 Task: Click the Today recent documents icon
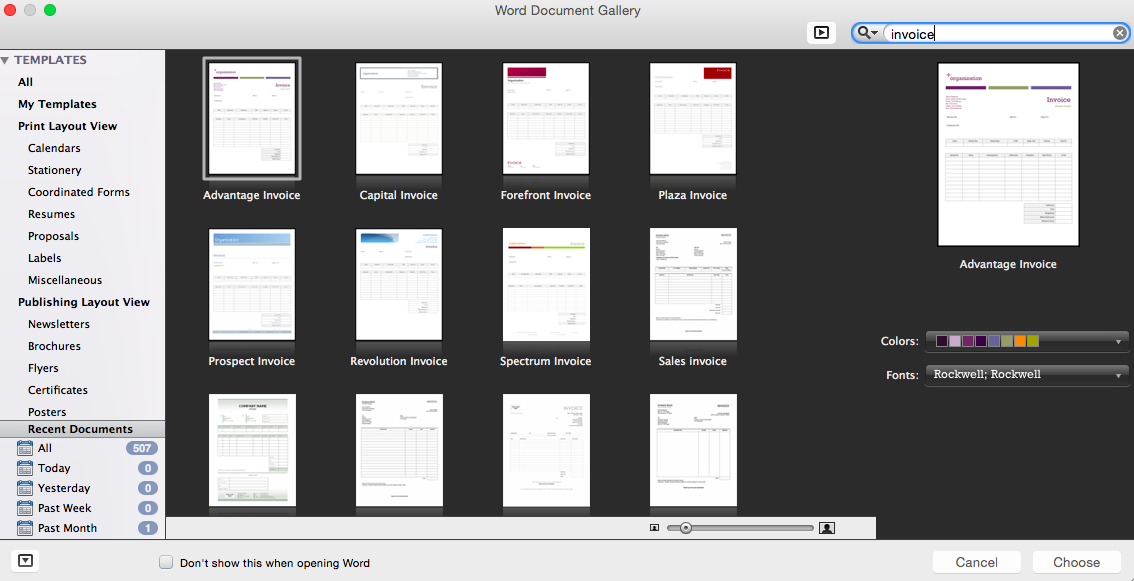[x=25, y=468]
